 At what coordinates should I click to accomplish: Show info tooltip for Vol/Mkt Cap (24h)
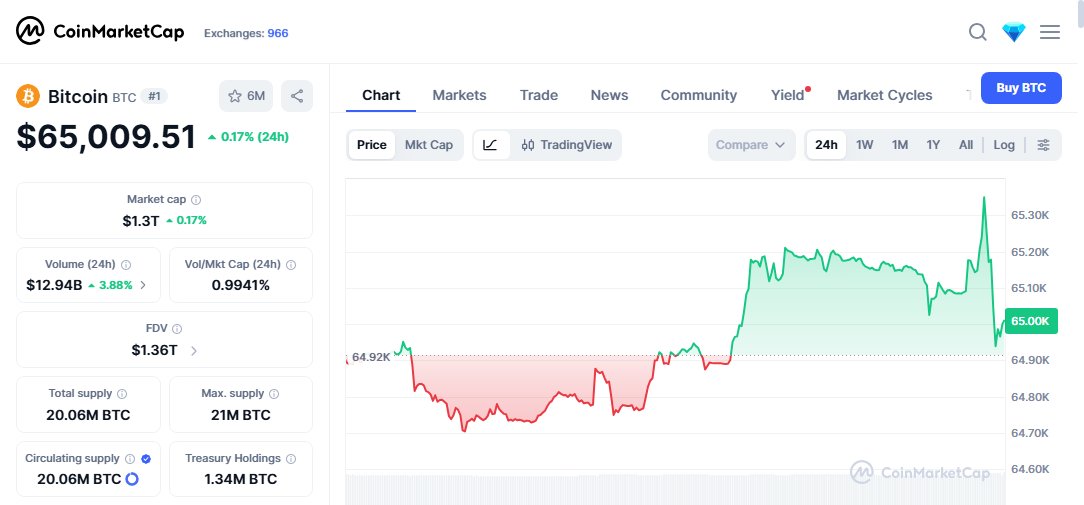(291, 264)
